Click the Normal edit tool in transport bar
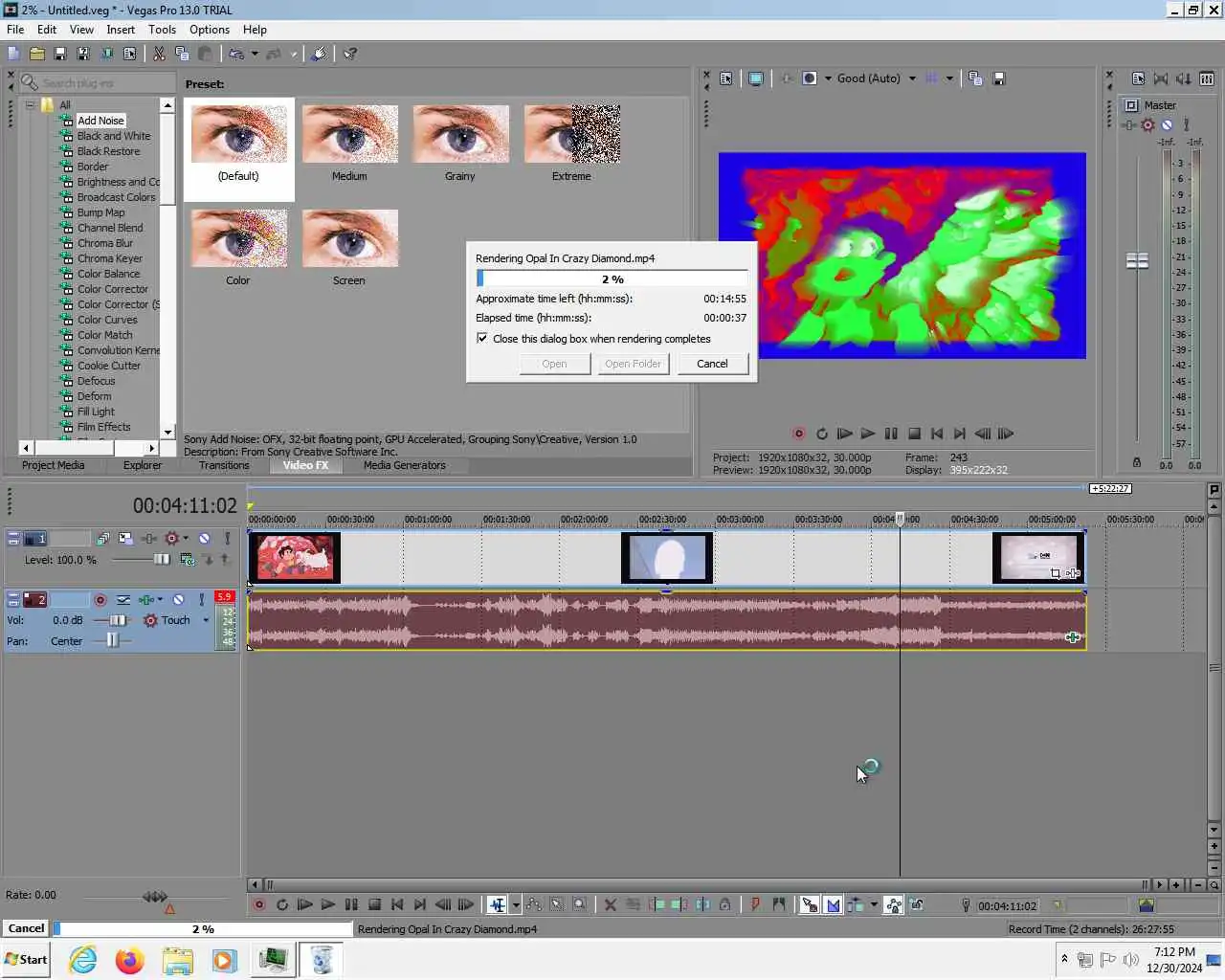This screenshot has width=1225, height=980. [x=498, y=904]
